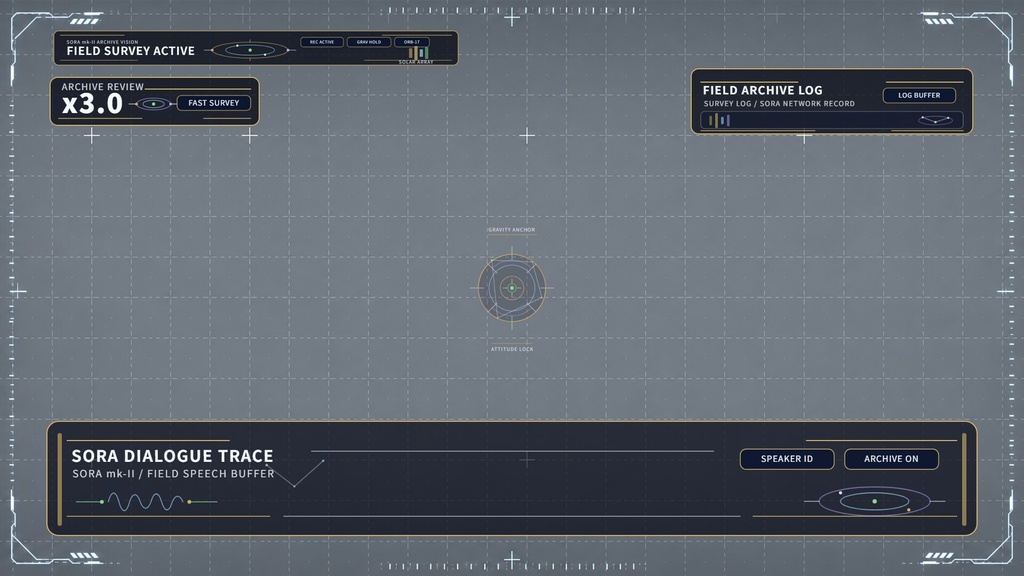Click the orbit diagram under ARCHIVE ON

874,502
